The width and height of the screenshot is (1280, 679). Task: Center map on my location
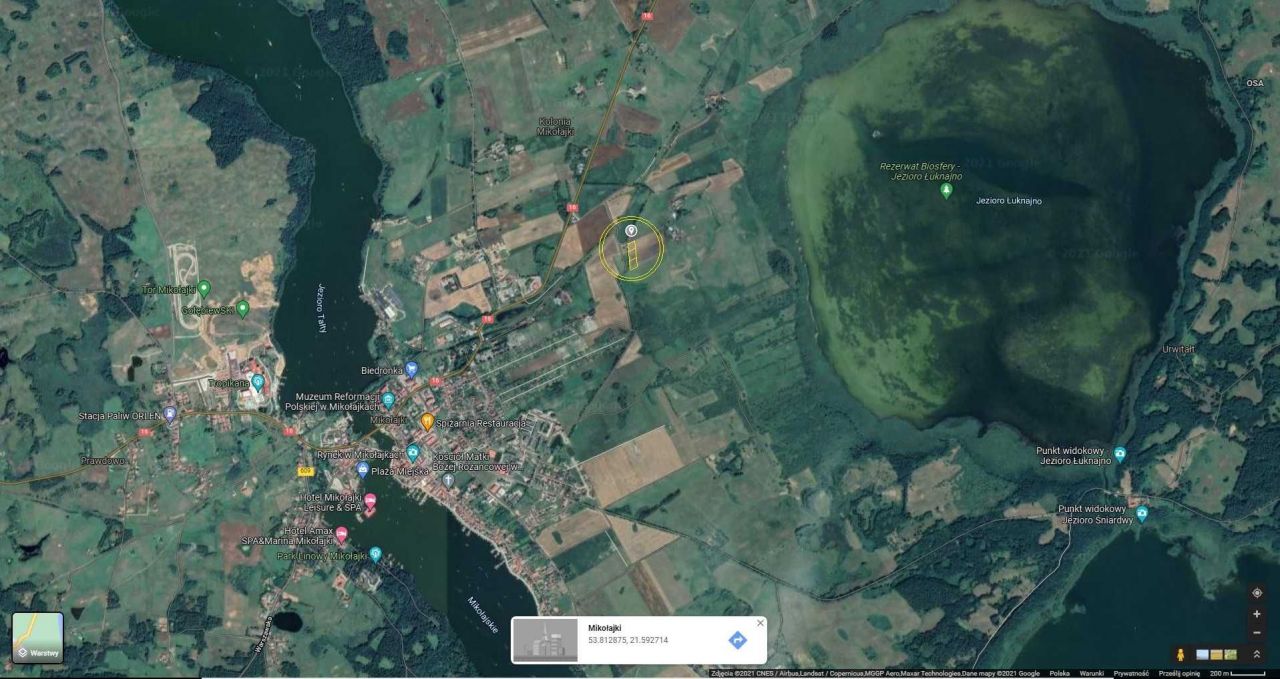1257,593
